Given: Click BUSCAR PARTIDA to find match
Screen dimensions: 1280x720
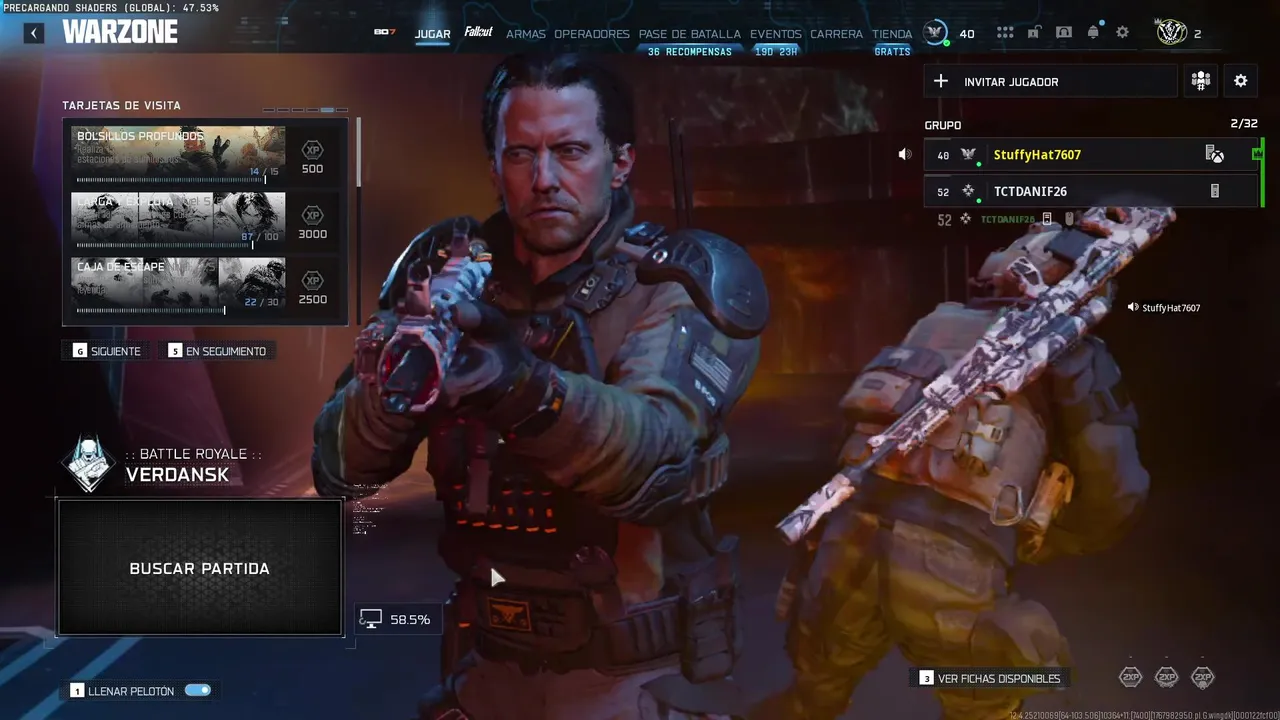Looking at the screenshot, I should [x=200, y=568].
